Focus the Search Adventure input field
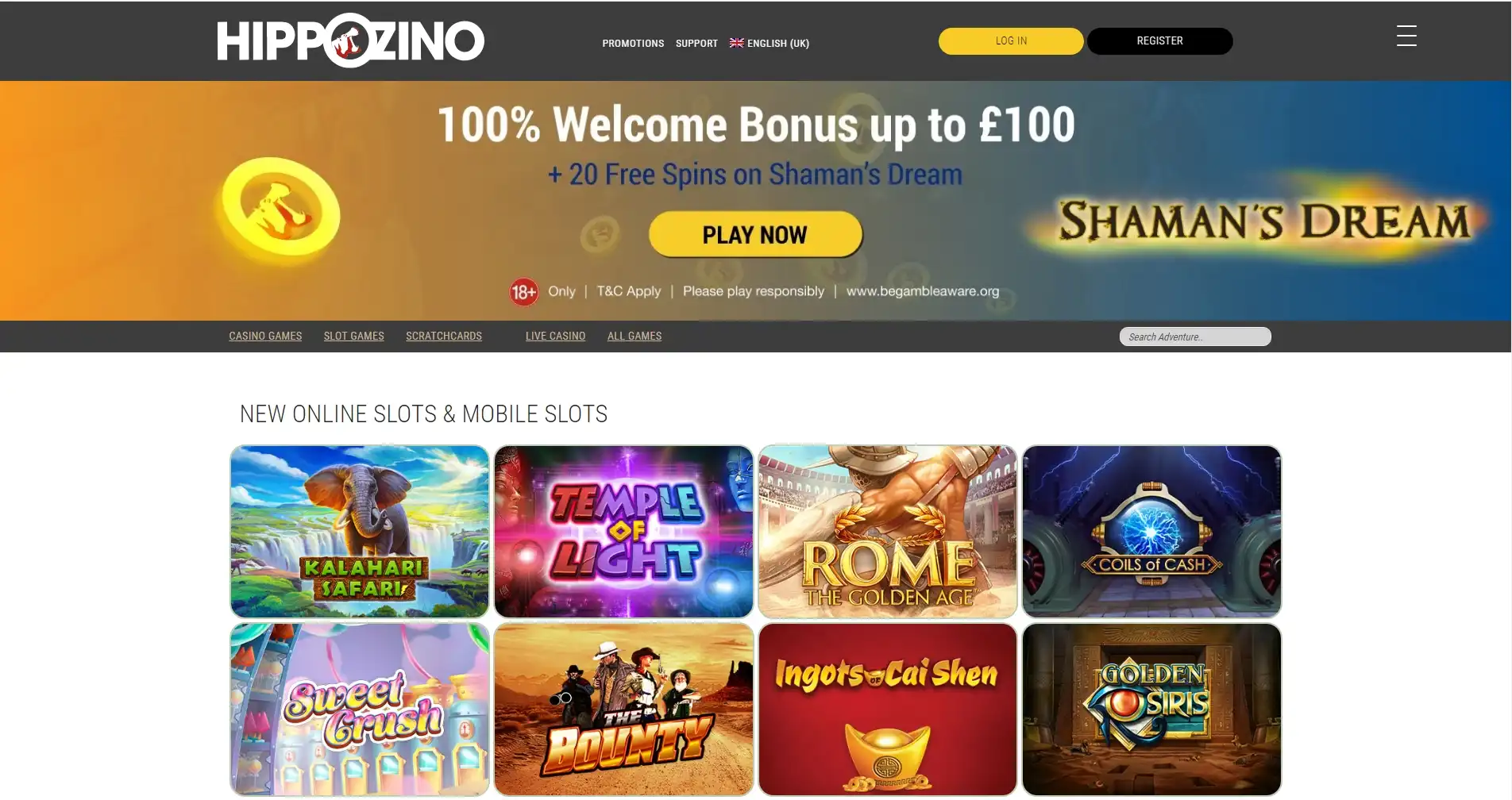The image size is (1512, 800). [x=1195, y=337]
